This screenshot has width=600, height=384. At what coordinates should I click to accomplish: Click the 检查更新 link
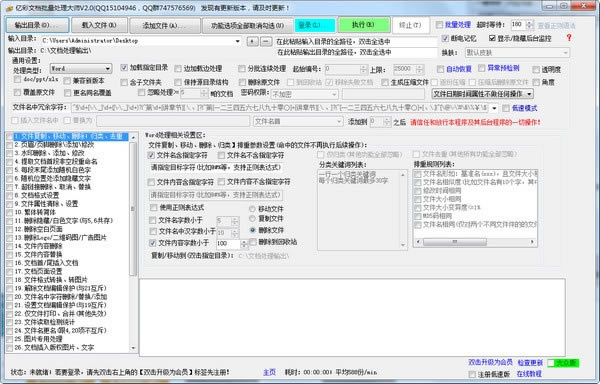pyautogui.click(x=530, y=362)
